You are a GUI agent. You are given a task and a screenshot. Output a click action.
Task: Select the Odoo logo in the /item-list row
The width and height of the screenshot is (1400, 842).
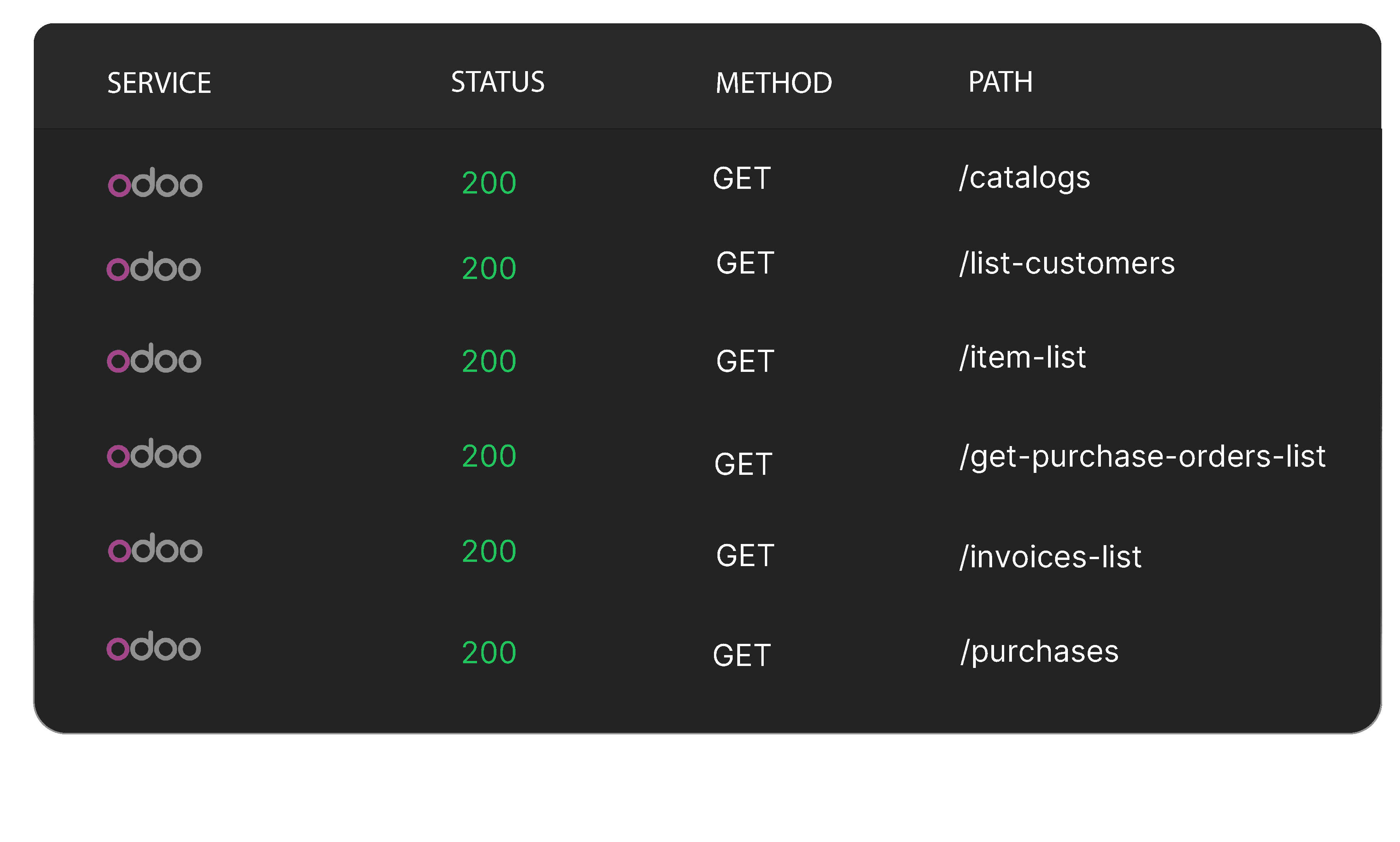154,358
